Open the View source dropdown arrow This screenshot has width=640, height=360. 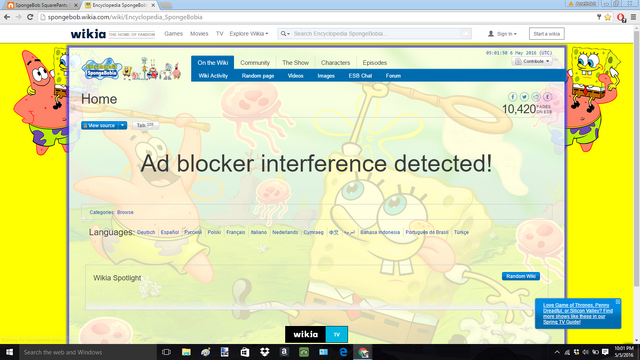point(122,125)
